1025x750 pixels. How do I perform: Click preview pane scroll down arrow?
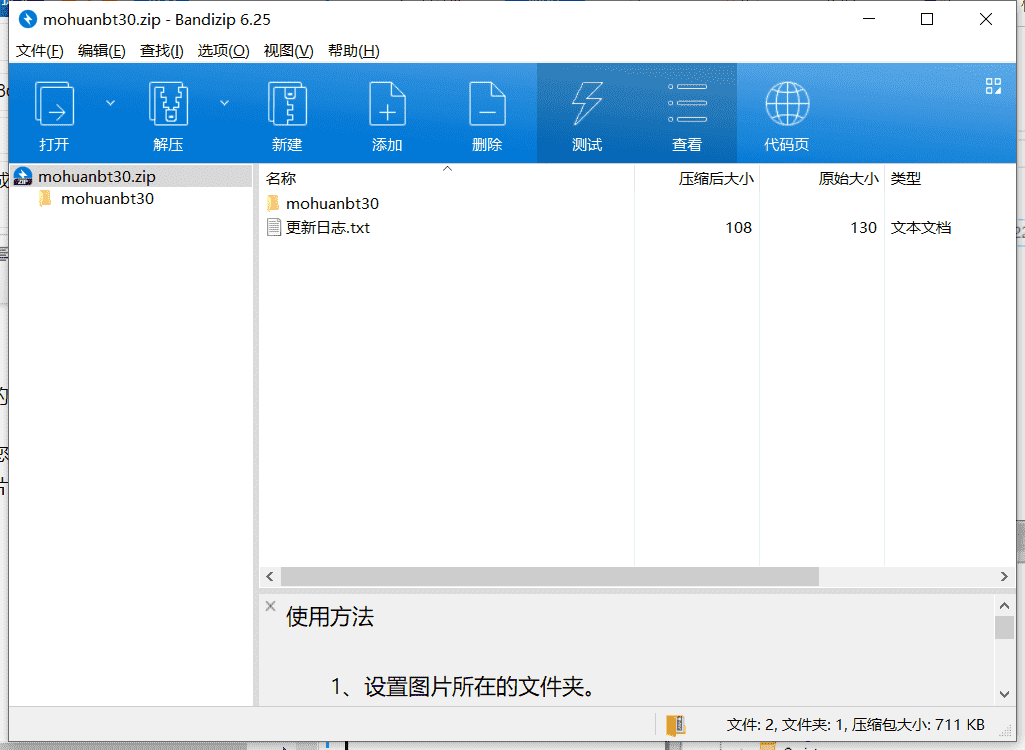pos(1004,694)
